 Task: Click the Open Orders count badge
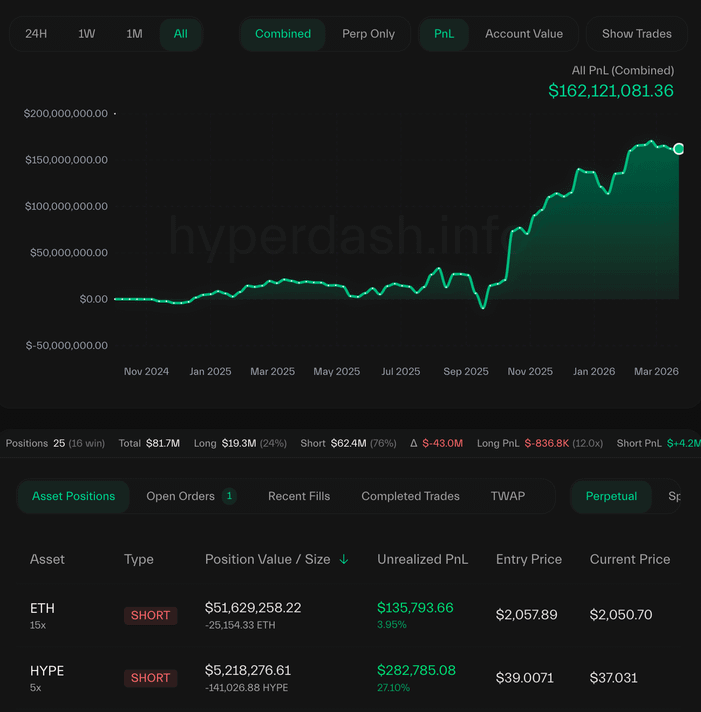coord(229,496)
